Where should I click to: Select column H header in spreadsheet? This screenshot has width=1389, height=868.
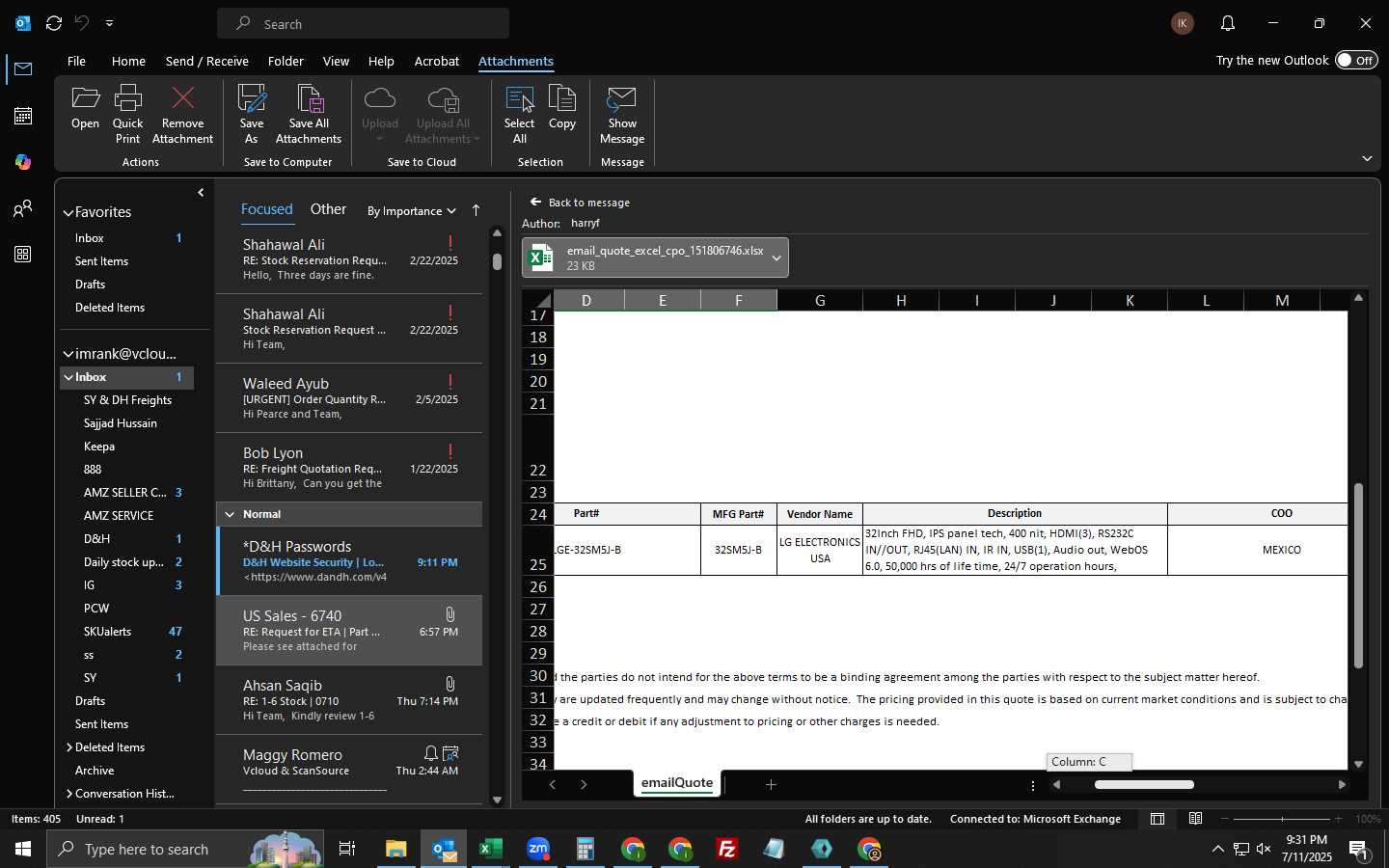coord(901,300)
